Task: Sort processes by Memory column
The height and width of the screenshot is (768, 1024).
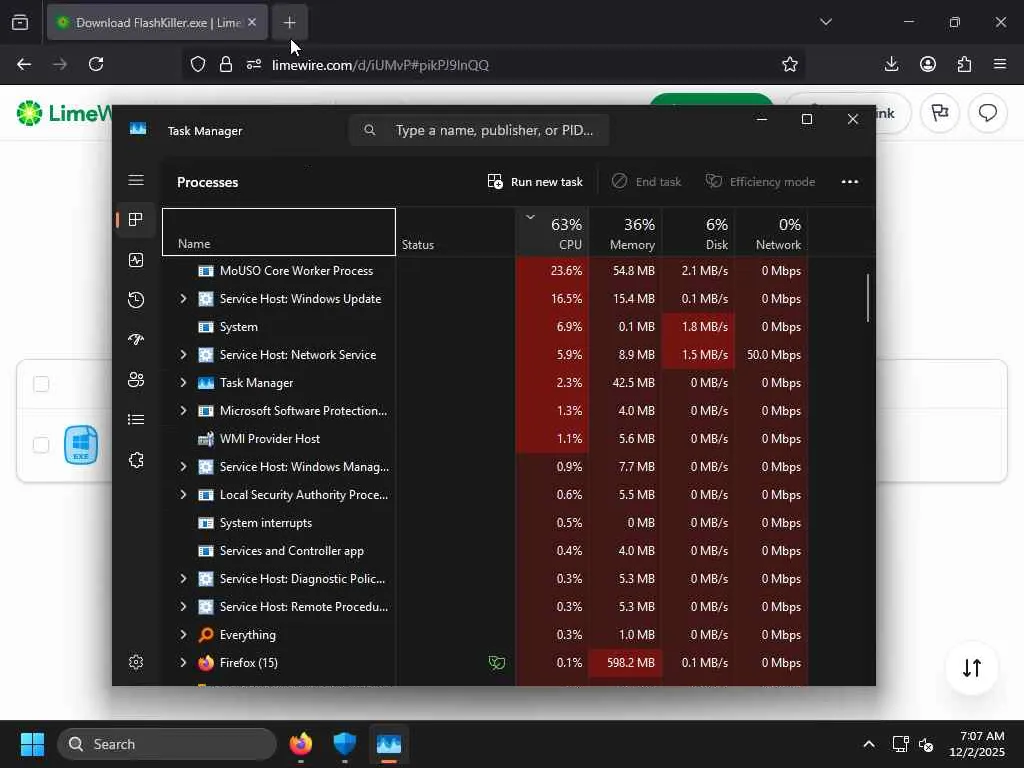Action: (626, 232)
